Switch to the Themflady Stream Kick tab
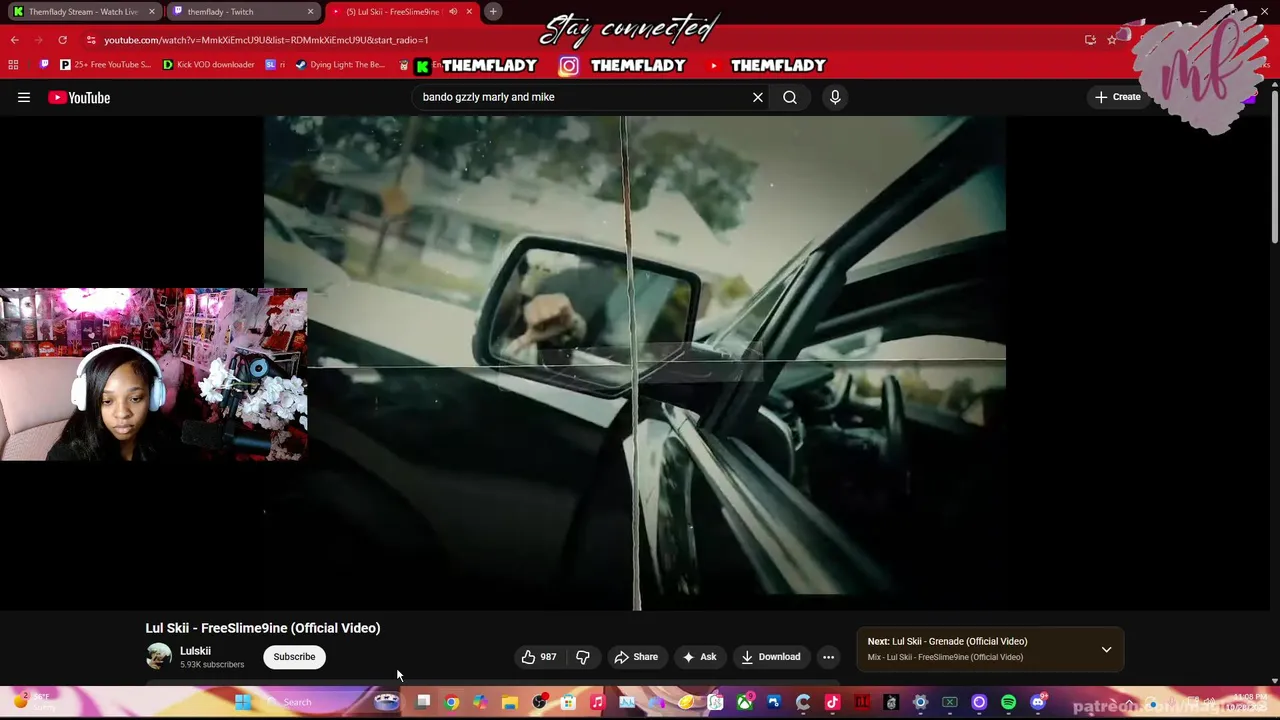The height and width of the screenshot is (720, 1280). [82, 11]
